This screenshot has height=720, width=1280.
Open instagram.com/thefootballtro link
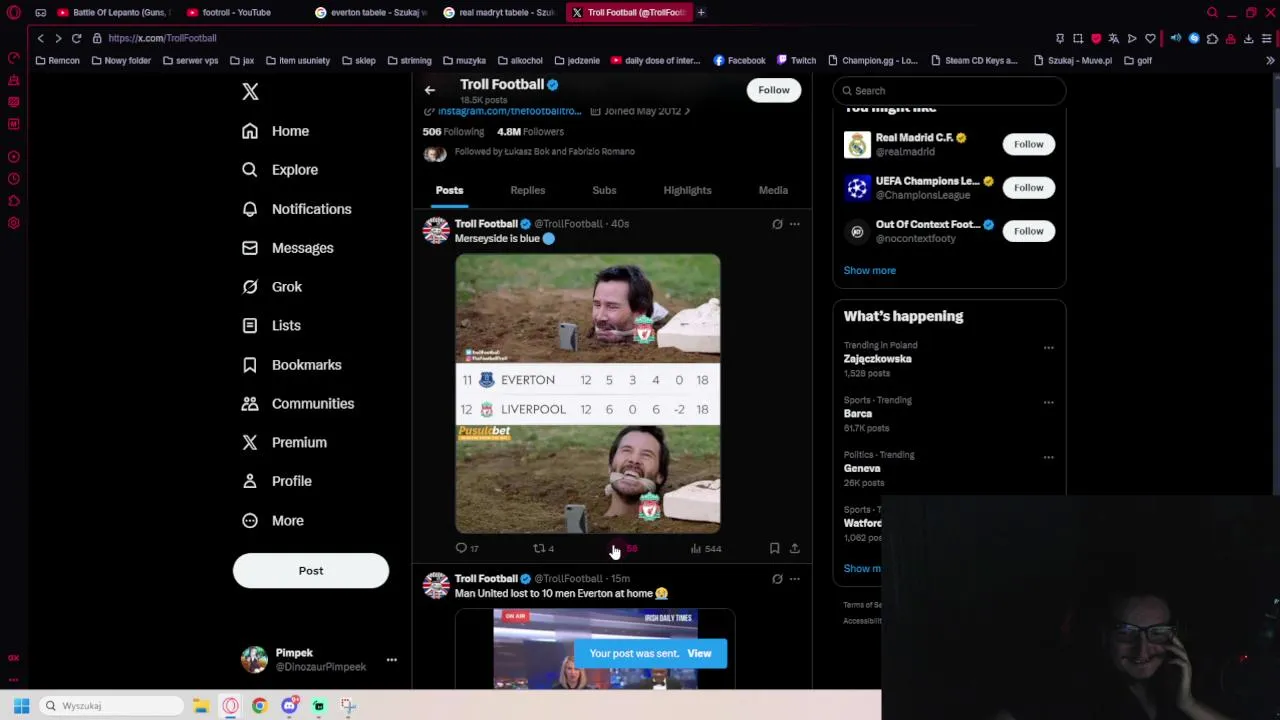pyautogui.click(x=509, y=111)
